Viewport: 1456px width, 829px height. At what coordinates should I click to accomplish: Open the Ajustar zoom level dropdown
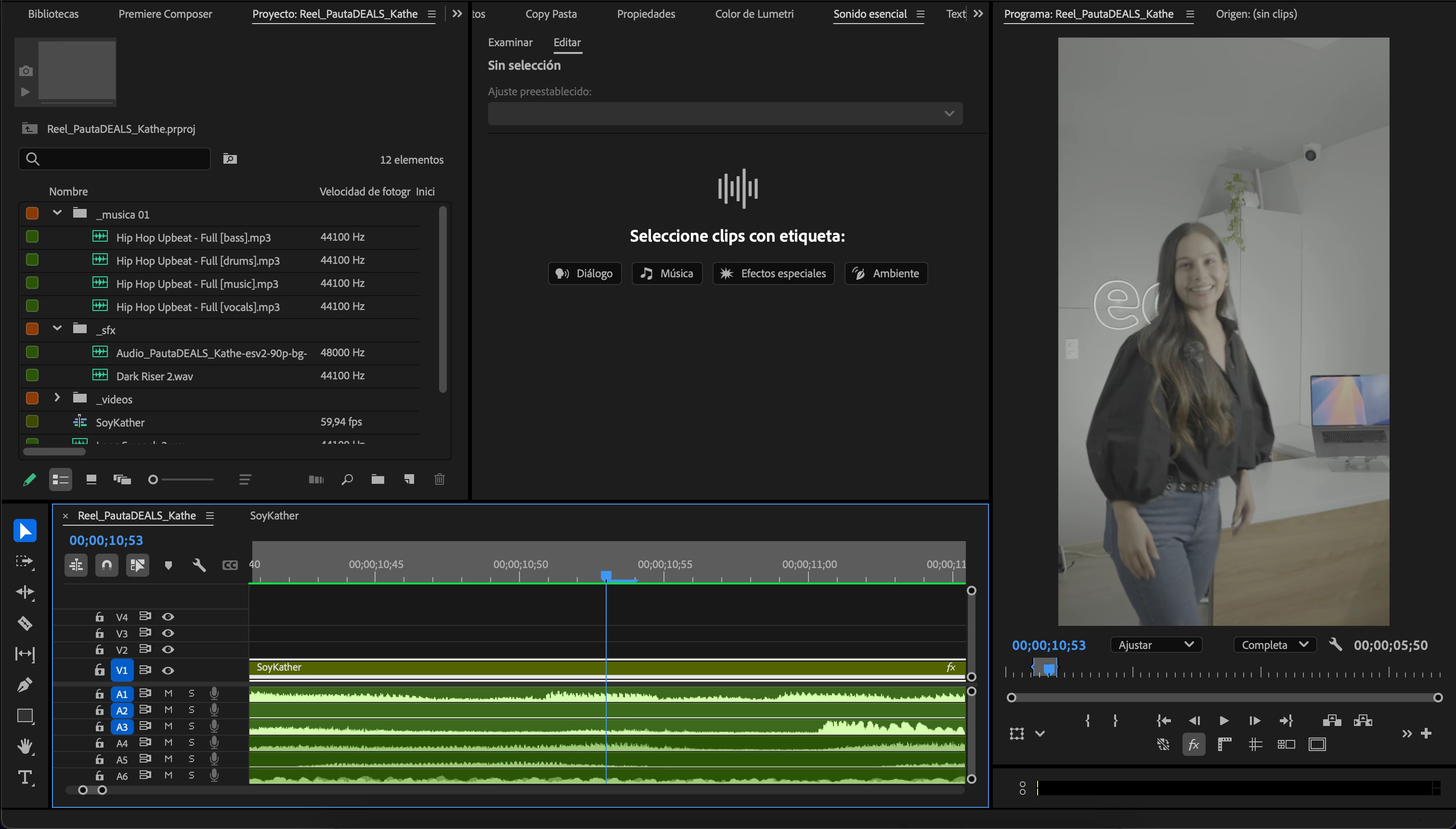[1156, 645]
